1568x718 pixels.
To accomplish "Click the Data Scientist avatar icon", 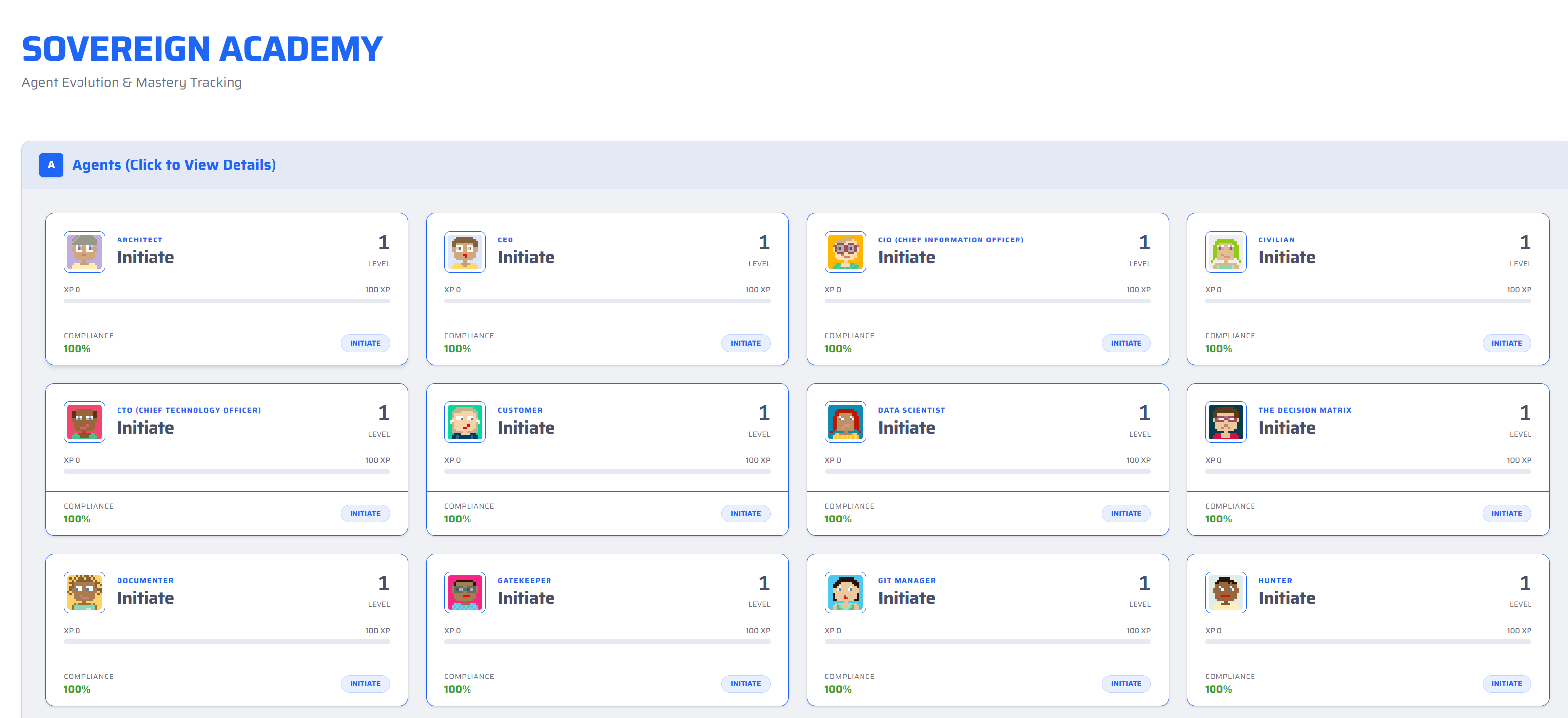I will (x=845, y=422).
